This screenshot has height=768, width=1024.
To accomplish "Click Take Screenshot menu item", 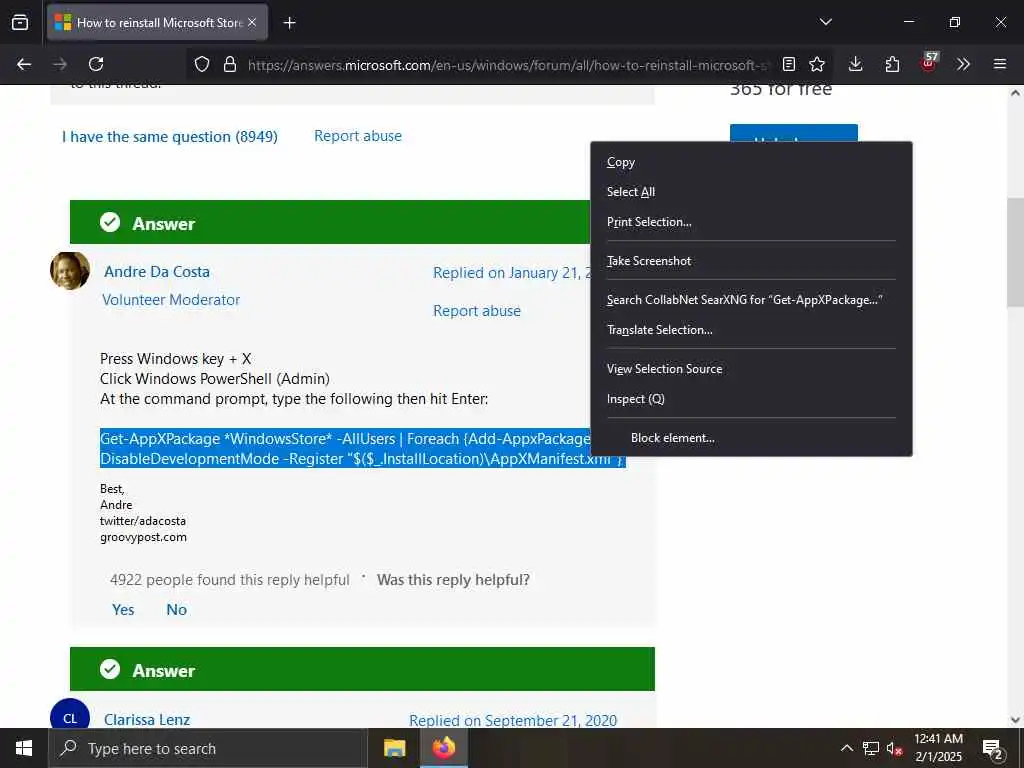I will coord(751,261).
